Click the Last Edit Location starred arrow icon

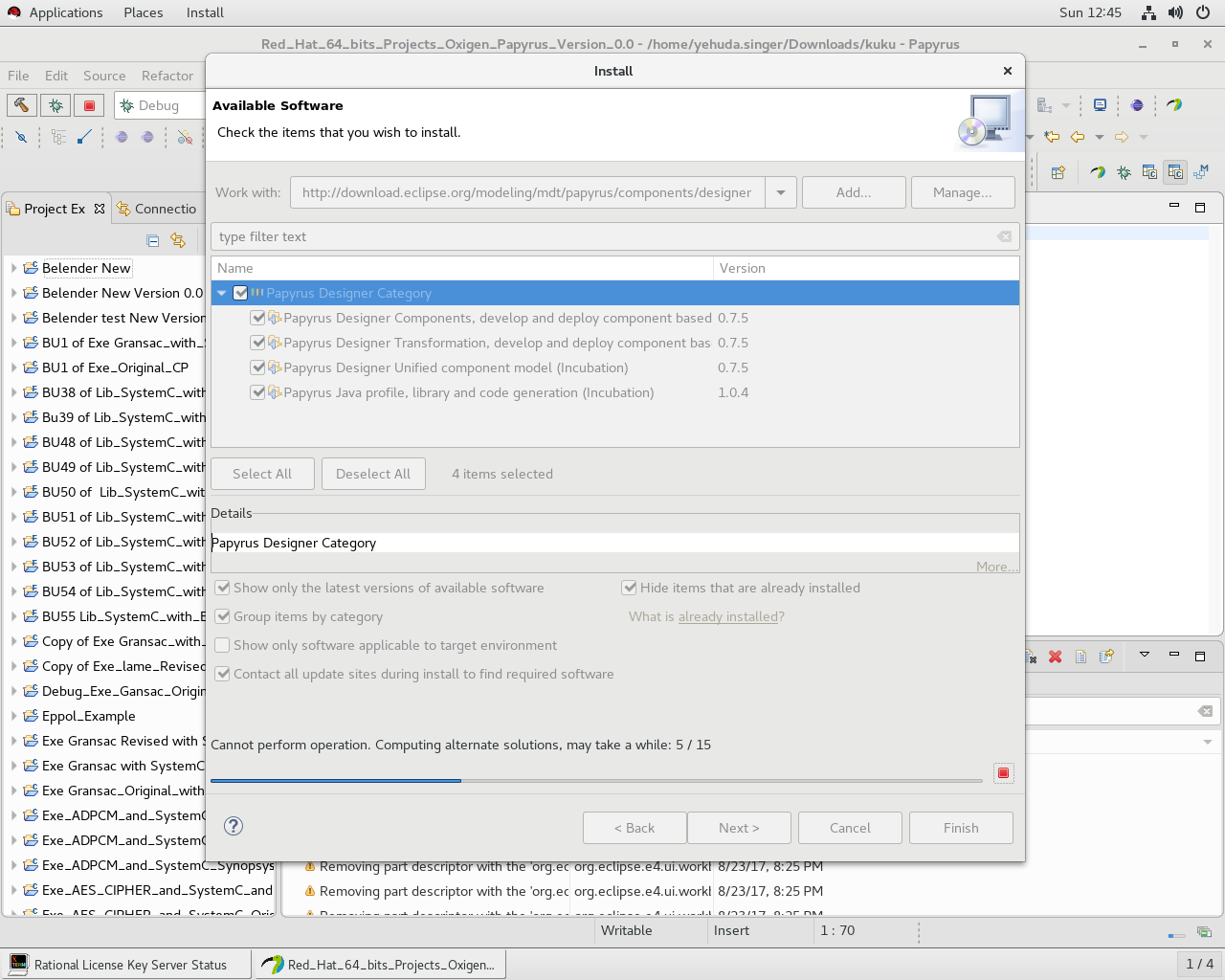click(1052, 137)
